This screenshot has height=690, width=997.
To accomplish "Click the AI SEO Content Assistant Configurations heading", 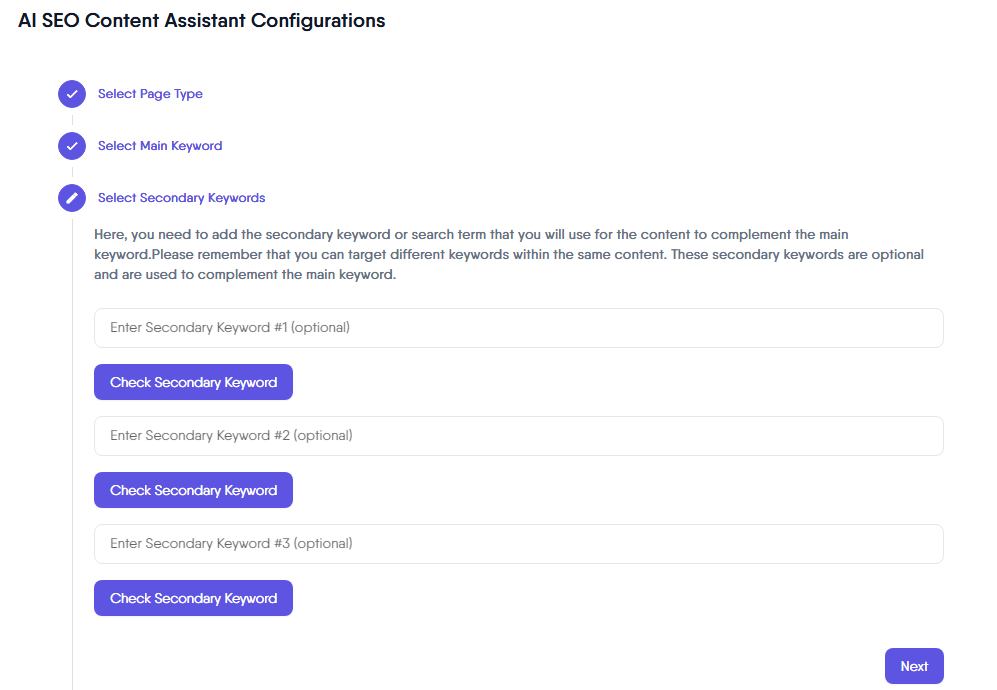I will point(201,21).
